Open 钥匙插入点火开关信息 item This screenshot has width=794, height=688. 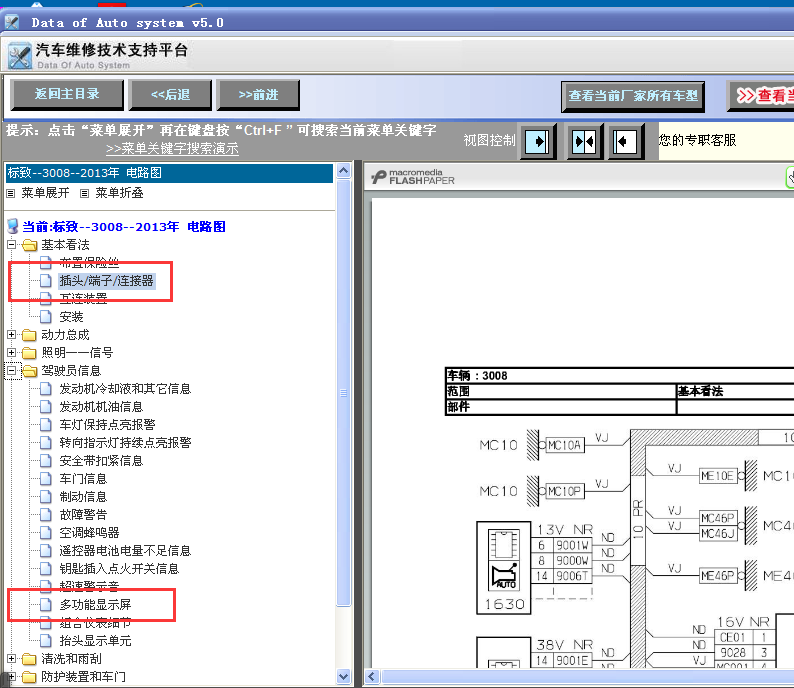[119, 569]
